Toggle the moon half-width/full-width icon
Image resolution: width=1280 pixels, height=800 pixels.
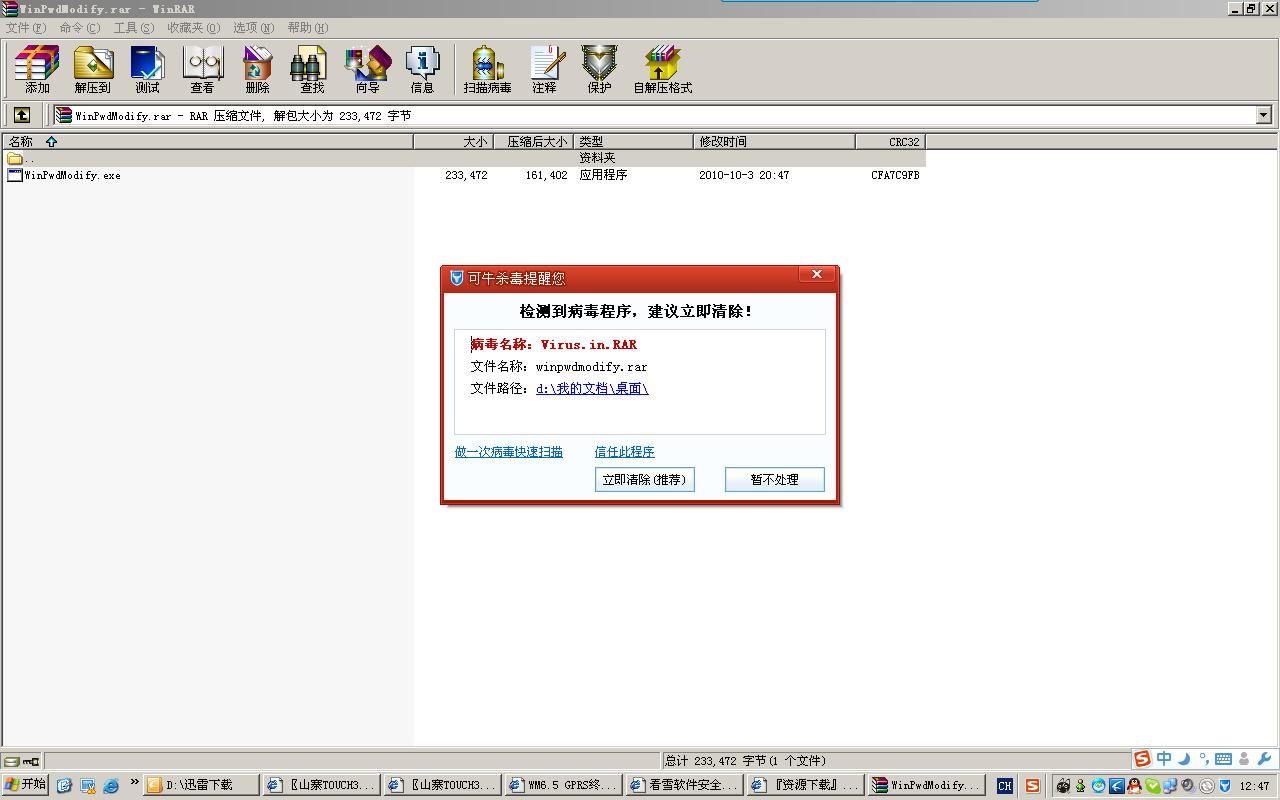click(x=1184, y=759)
